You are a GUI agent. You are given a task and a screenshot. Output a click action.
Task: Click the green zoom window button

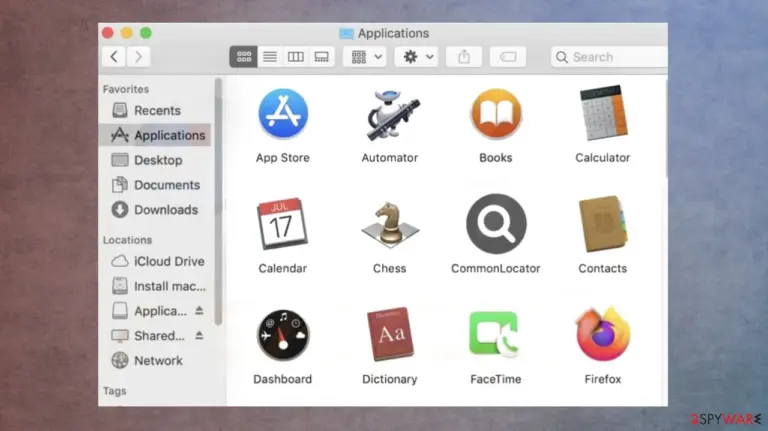(x=146, y=33)
